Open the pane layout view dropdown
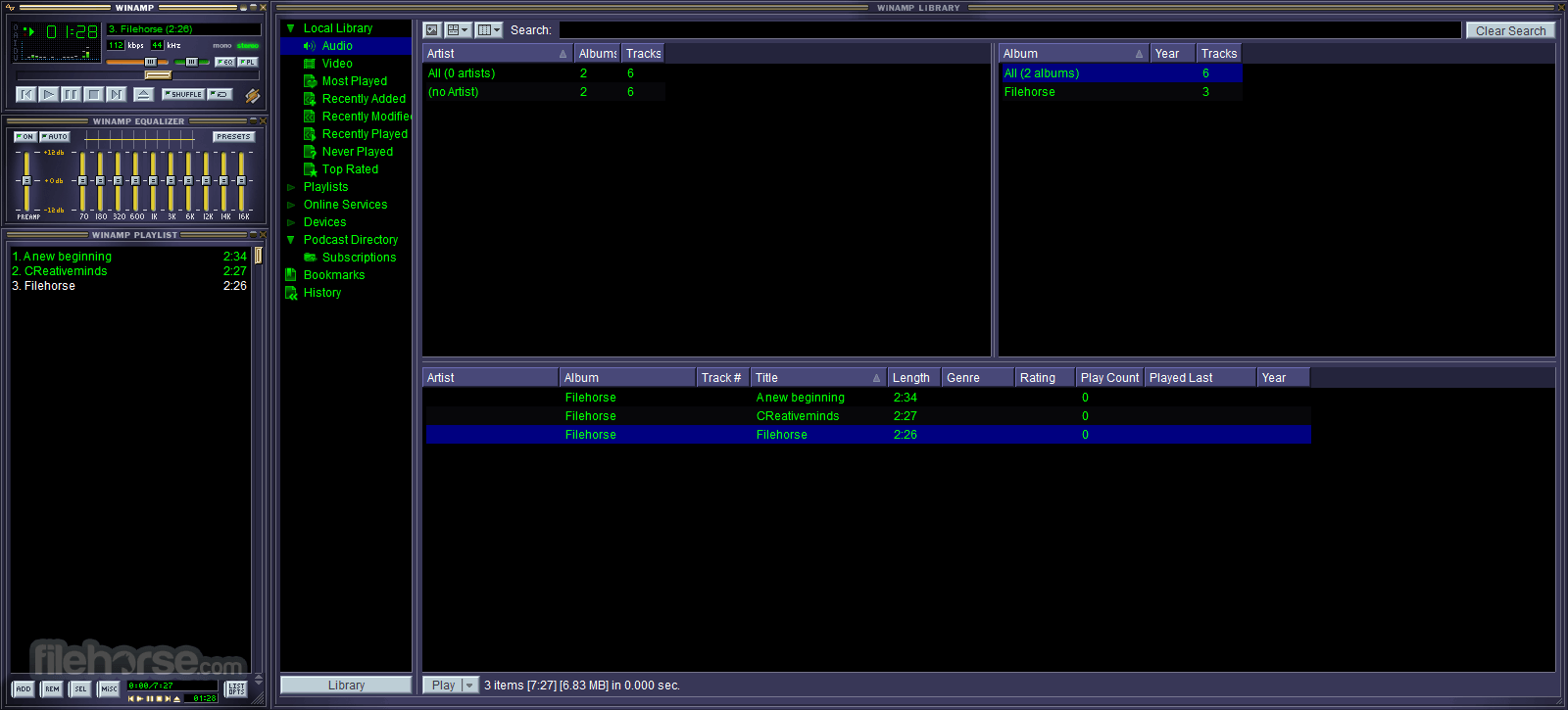The width and height of the screenshot is (1568, 710). pos(458,30)
